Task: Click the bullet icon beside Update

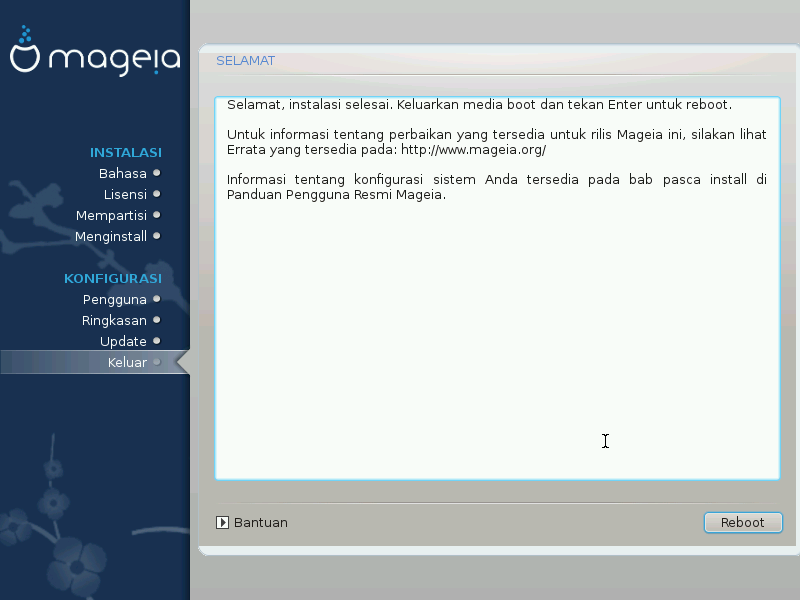Action: pos(157,341)
